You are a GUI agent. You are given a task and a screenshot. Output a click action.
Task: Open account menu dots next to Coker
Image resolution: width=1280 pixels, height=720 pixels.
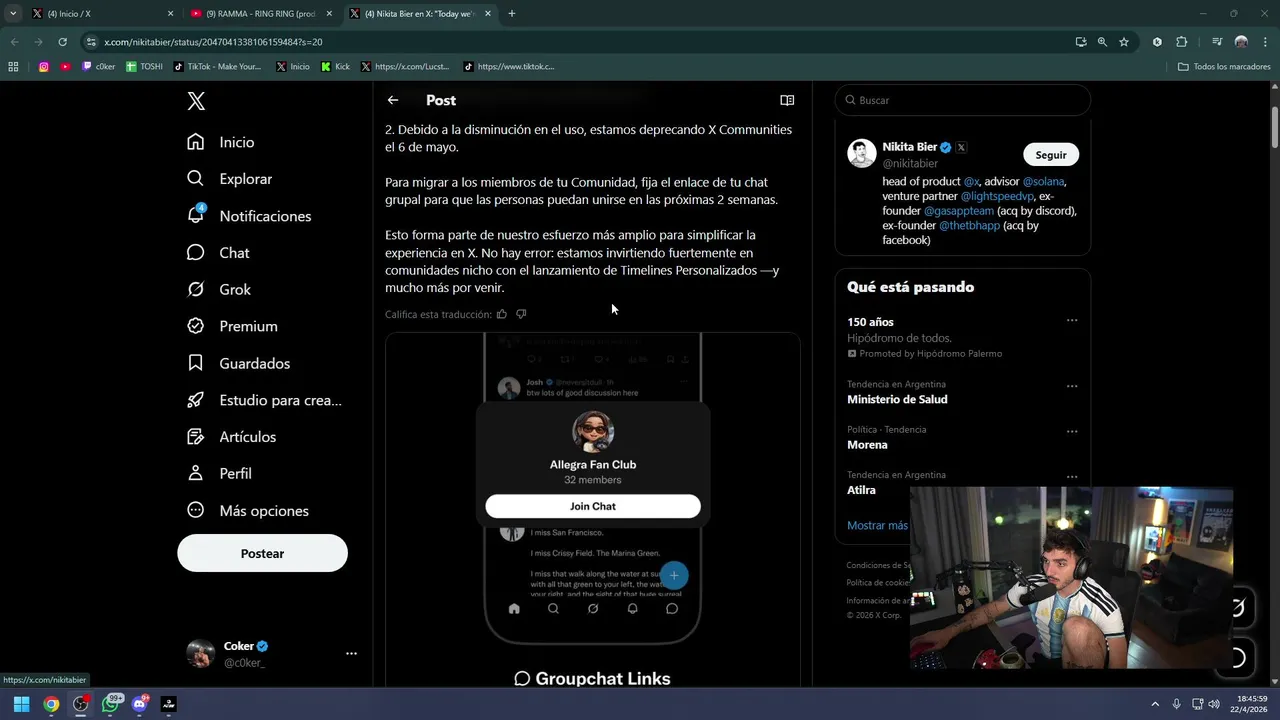point(351,653)
